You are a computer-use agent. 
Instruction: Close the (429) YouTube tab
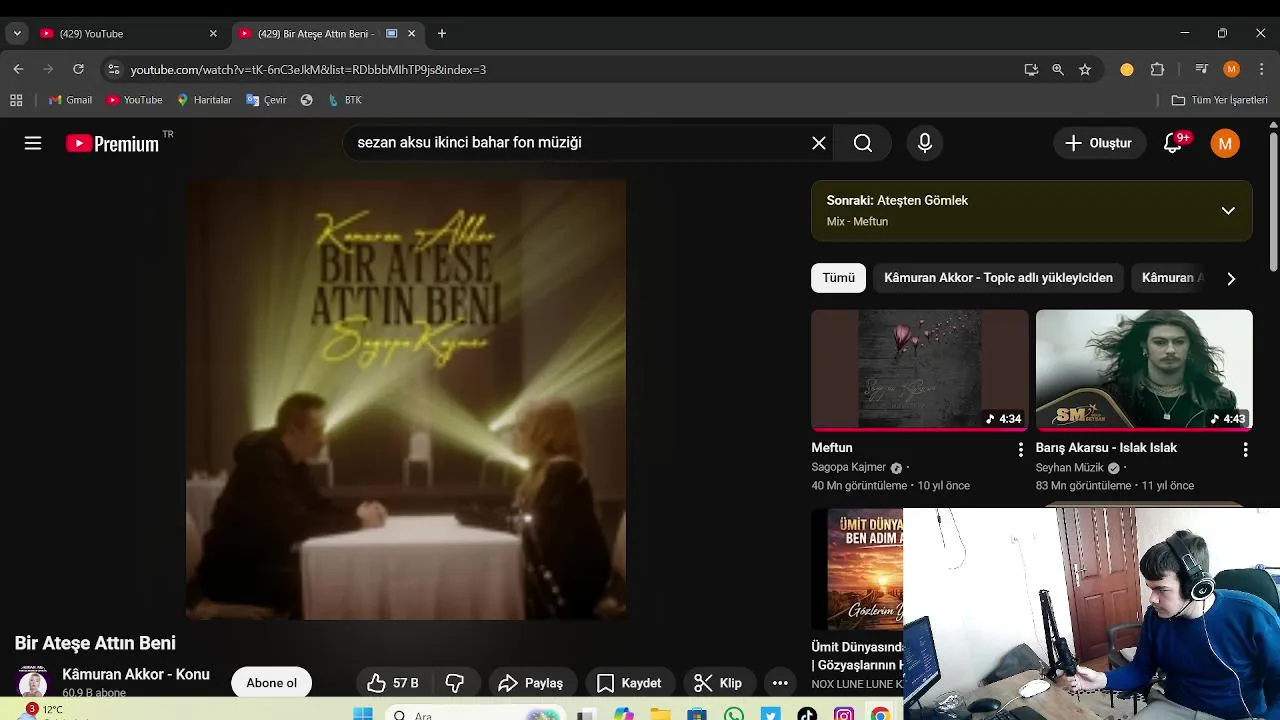pyautogui.click(x=213, y=33)
